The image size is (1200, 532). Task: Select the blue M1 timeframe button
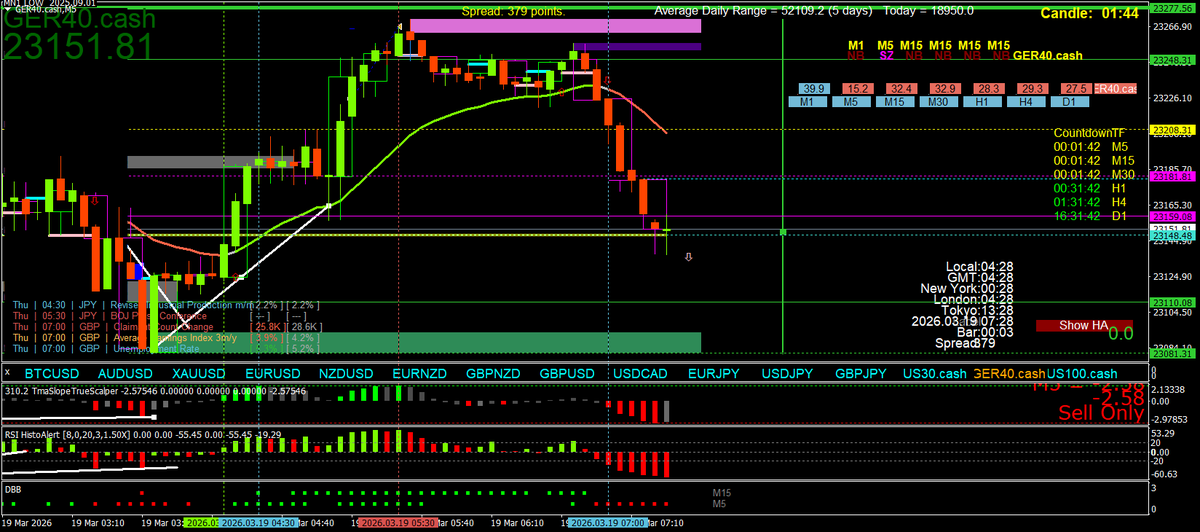tap(808, 102)
